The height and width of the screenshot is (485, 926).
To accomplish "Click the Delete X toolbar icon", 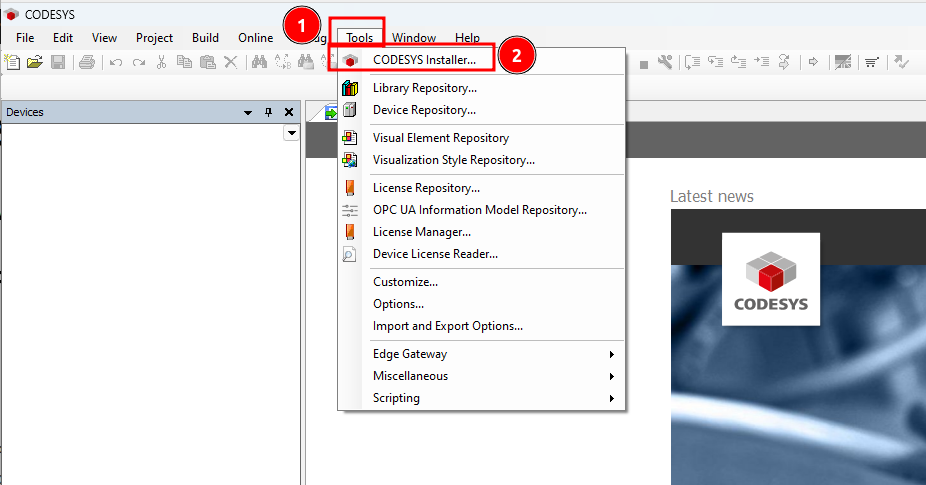I will [231, 61].
